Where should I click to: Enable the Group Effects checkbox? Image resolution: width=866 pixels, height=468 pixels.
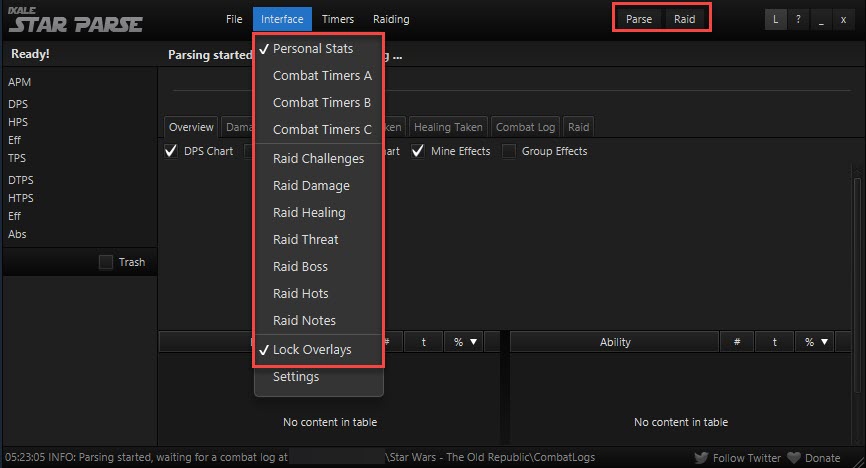pyautogui.click(x=509, y=151)
